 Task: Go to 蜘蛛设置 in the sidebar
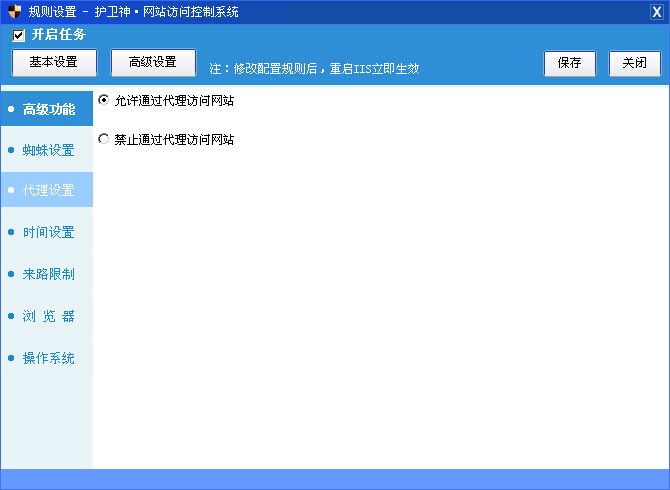coord(47,150)
